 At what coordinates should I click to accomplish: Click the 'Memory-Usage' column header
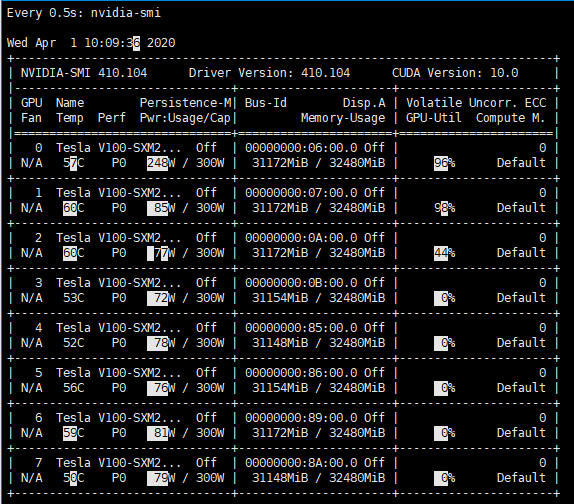[x=343, y=118]
